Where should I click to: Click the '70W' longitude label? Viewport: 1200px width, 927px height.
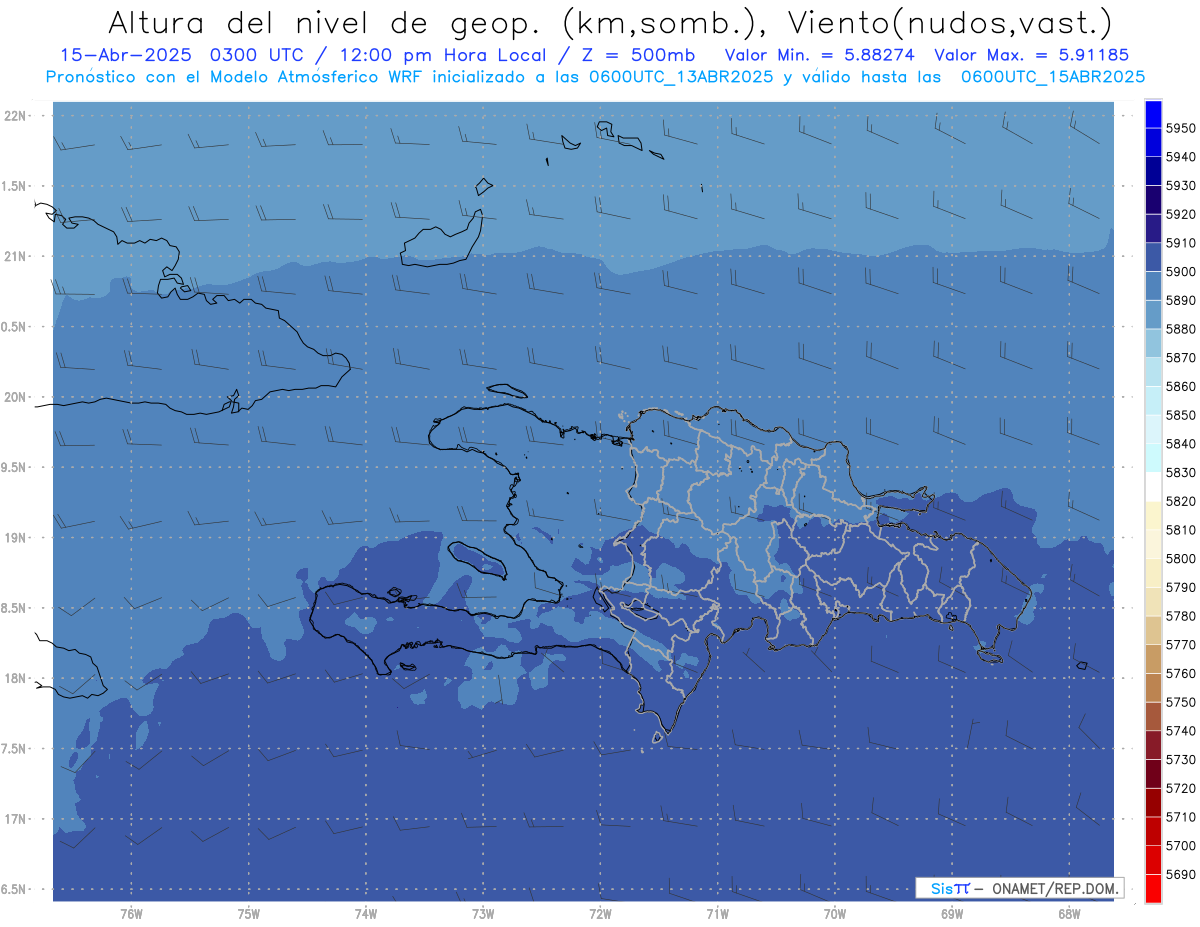point(835,914)
